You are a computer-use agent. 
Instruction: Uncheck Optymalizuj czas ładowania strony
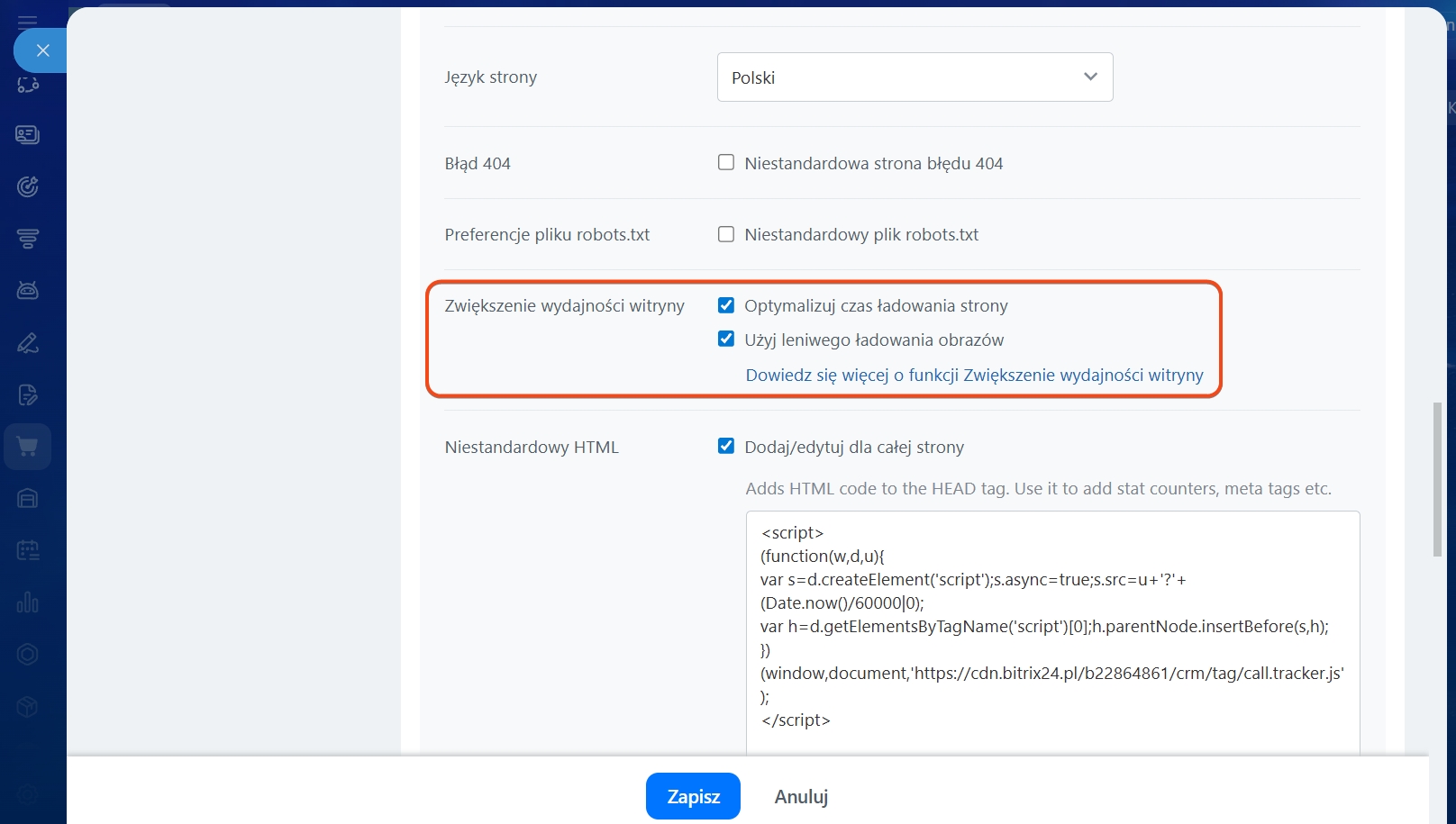click(x=726, y=305)
